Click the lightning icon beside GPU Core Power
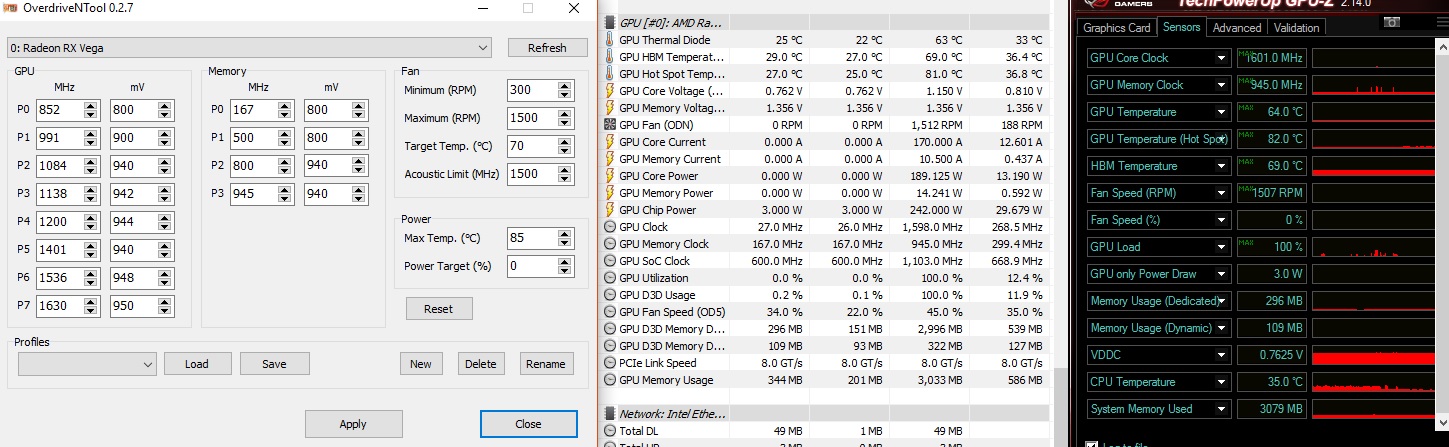The width and height of the screenshot is (1449, 447). click(x=611, y=176)
